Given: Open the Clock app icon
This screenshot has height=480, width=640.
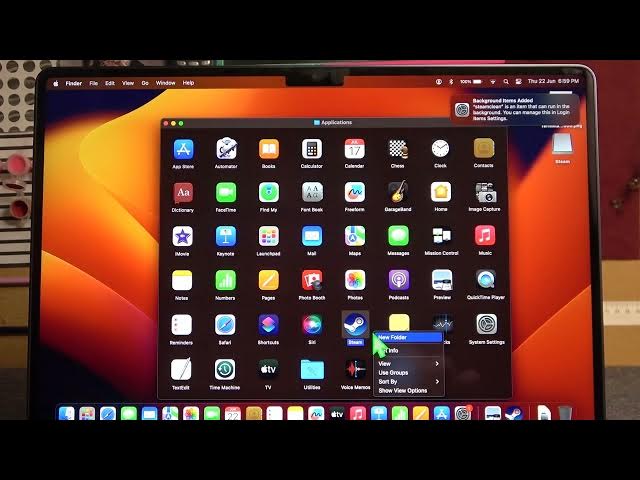Looking at the screenshot, I should click(440, 149).
